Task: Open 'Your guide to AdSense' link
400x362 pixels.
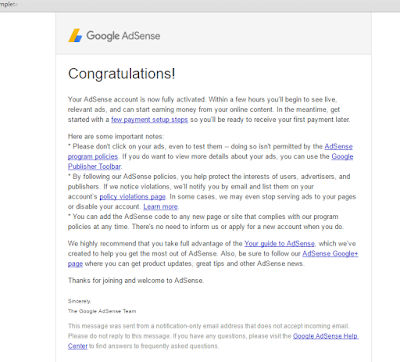Action: click(x=279, y=243)
